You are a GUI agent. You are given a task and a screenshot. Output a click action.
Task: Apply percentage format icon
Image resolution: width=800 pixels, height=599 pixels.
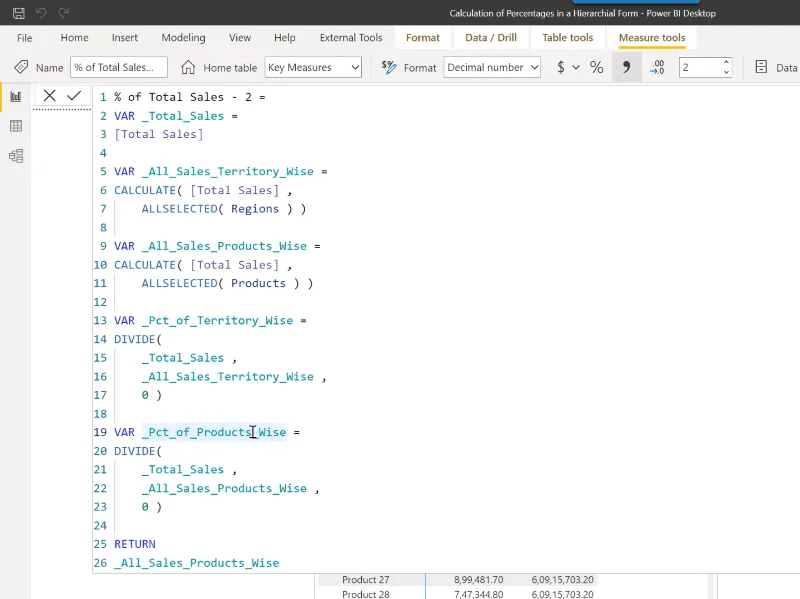tap(596, 67)
